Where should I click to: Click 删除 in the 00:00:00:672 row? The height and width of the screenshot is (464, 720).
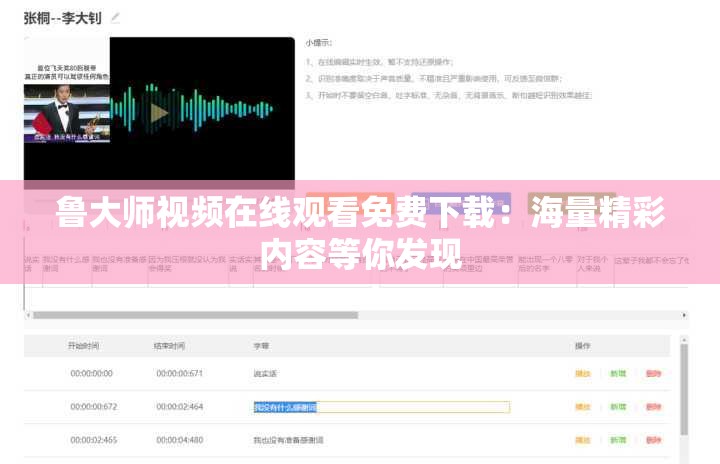(653, 407)
